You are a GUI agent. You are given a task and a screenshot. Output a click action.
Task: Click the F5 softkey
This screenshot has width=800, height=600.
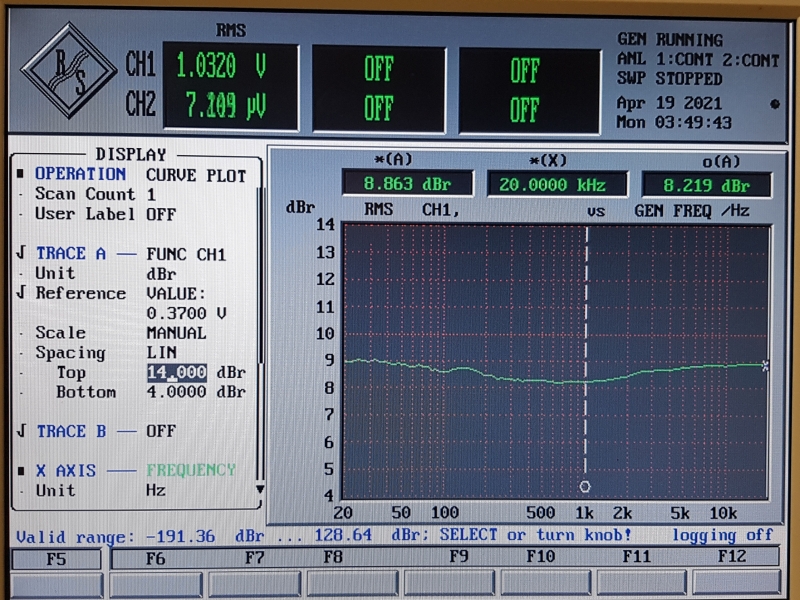[x=56, y=559]
